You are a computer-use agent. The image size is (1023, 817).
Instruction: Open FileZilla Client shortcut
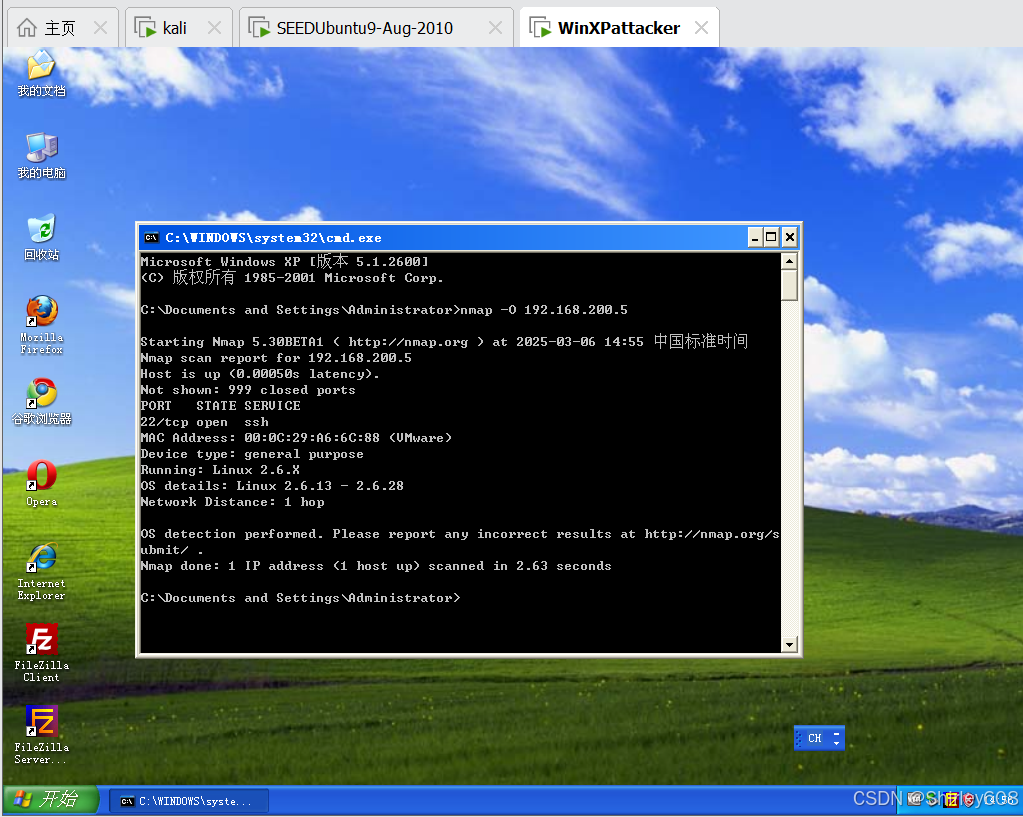click(x=41, y=653)
